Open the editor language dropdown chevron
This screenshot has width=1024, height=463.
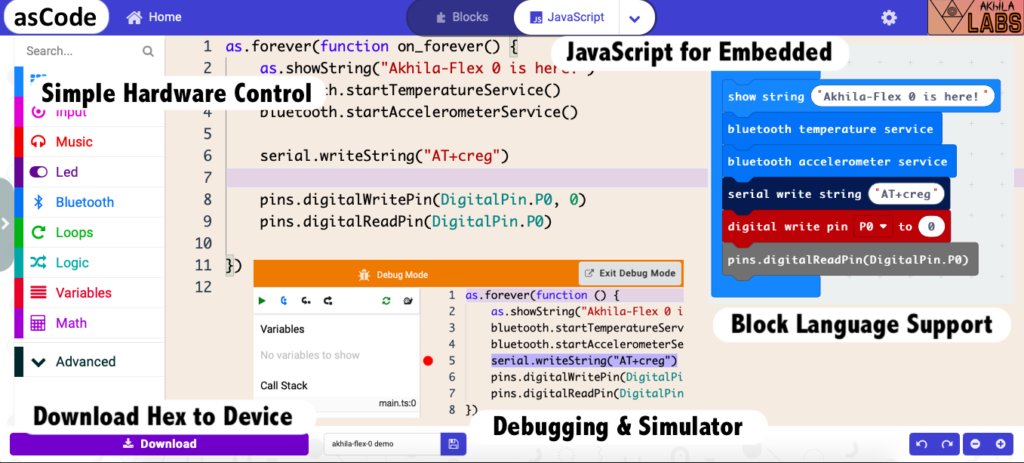click(634, 18)
